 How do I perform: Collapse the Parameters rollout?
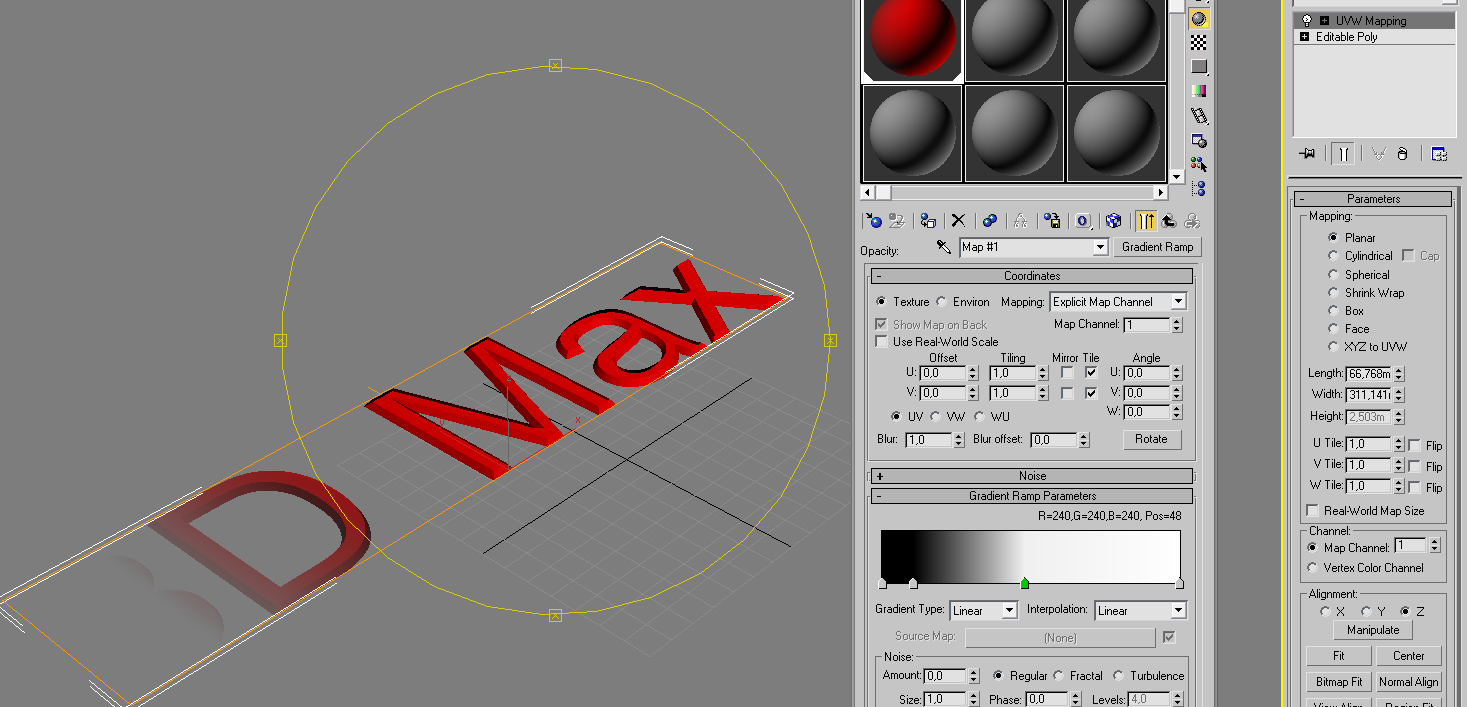pyautogui.click(x=1372, y=199)
